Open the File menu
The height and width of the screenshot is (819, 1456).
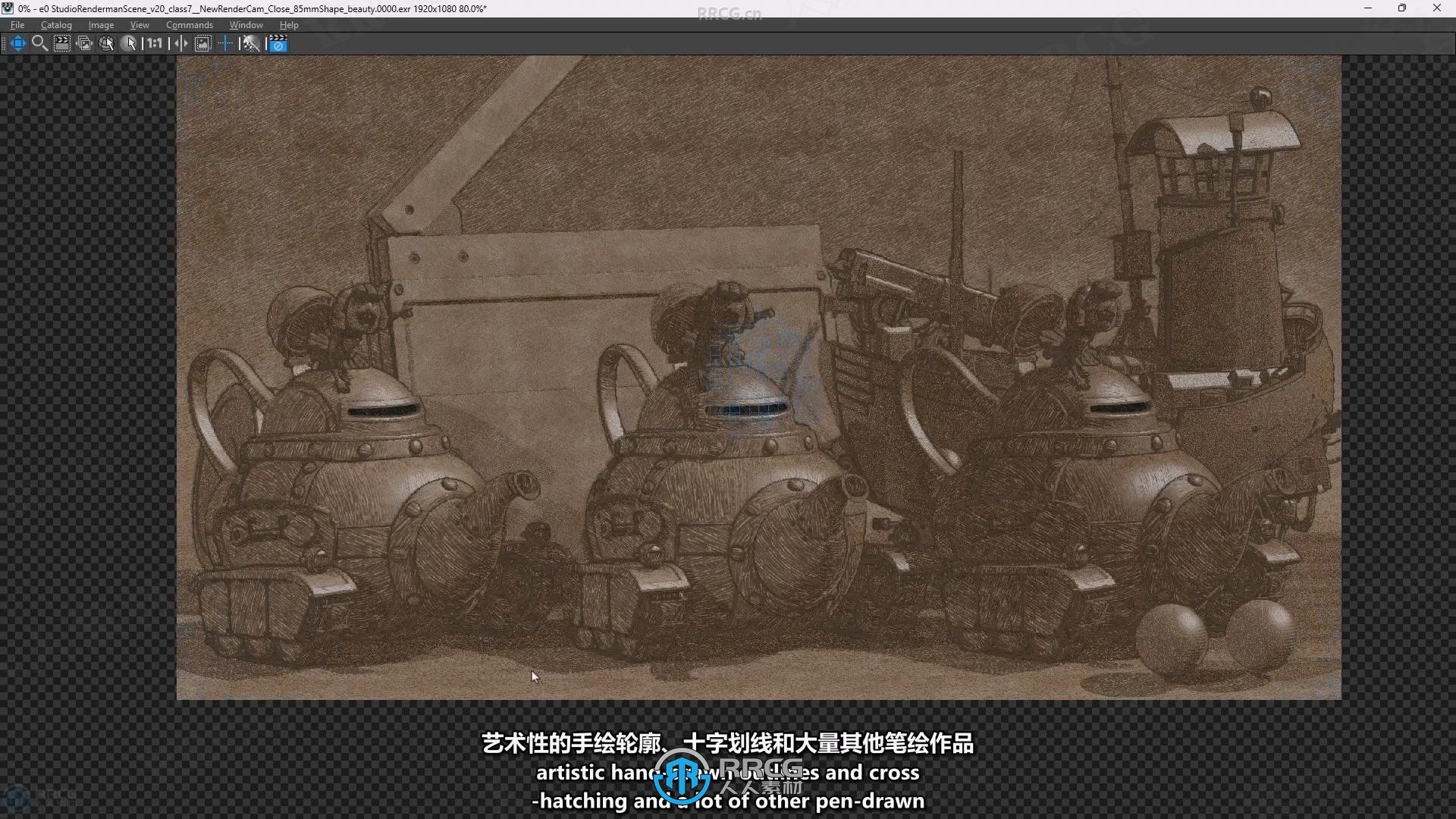pyautogui.click(x=17, y=25)
